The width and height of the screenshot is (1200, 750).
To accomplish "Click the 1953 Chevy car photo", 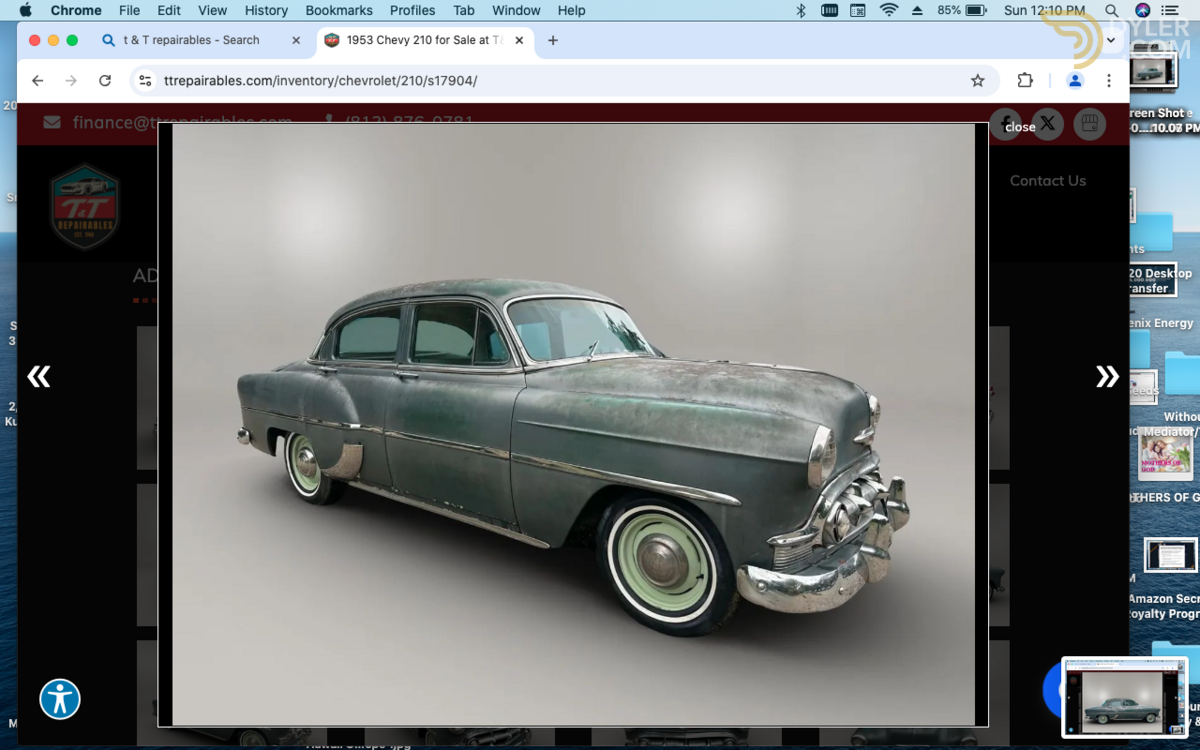I will click(574, 424).
